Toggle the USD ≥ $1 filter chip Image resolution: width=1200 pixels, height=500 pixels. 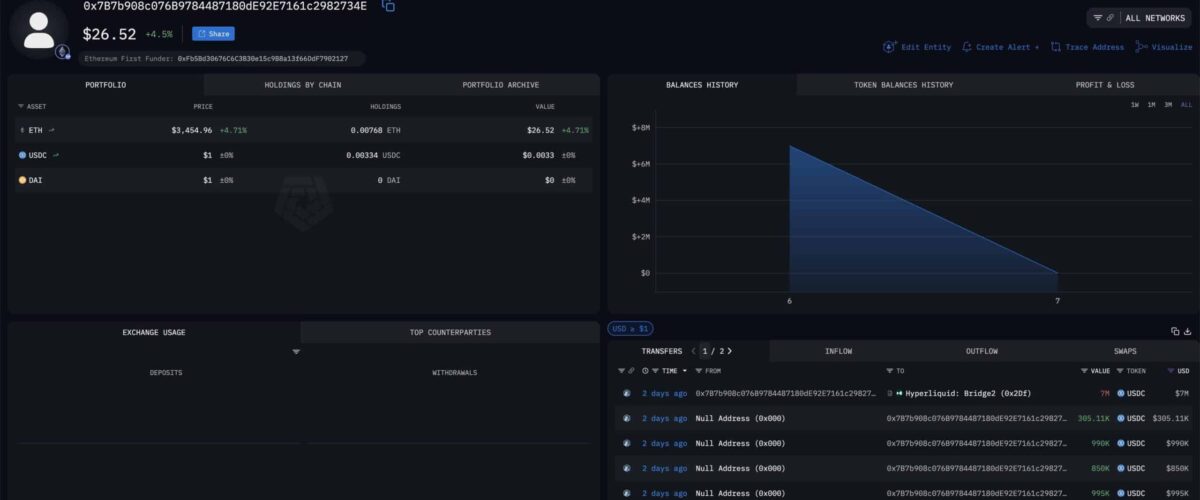pyautogui.click(x=630, y=328)
